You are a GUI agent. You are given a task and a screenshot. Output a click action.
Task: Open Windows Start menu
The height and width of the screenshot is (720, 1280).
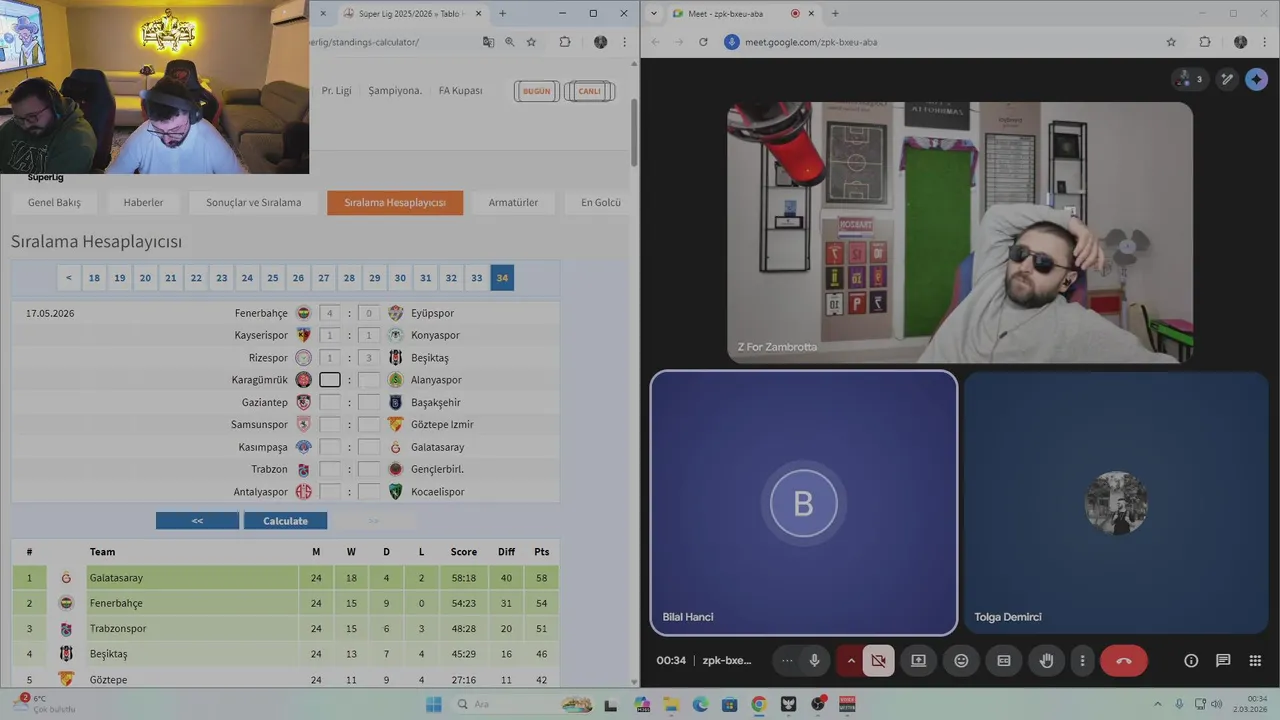pos(433,704)
